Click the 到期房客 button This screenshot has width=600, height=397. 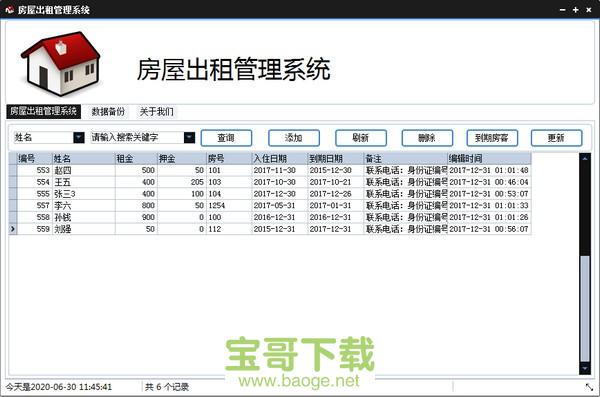click(x=492, y=138)
